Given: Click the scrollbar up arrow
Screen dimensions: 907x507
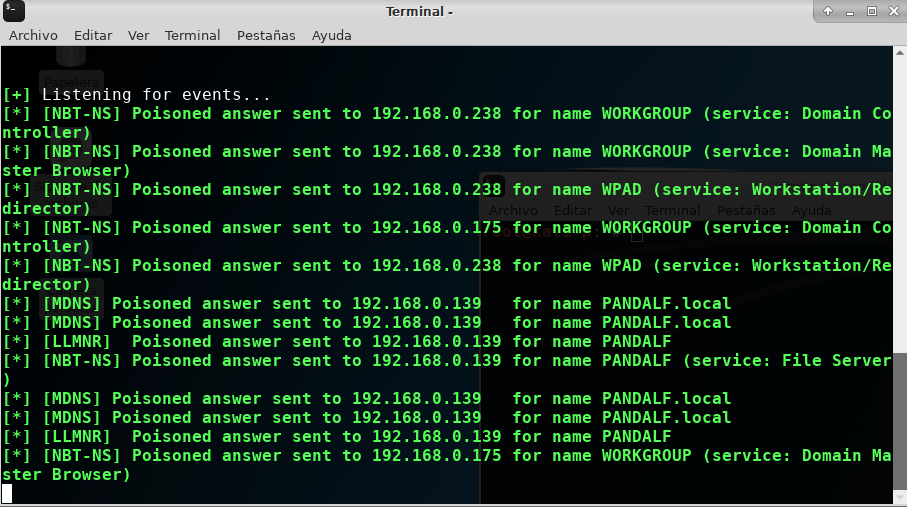Looking at the screenshot, I should tap(899, 53).
